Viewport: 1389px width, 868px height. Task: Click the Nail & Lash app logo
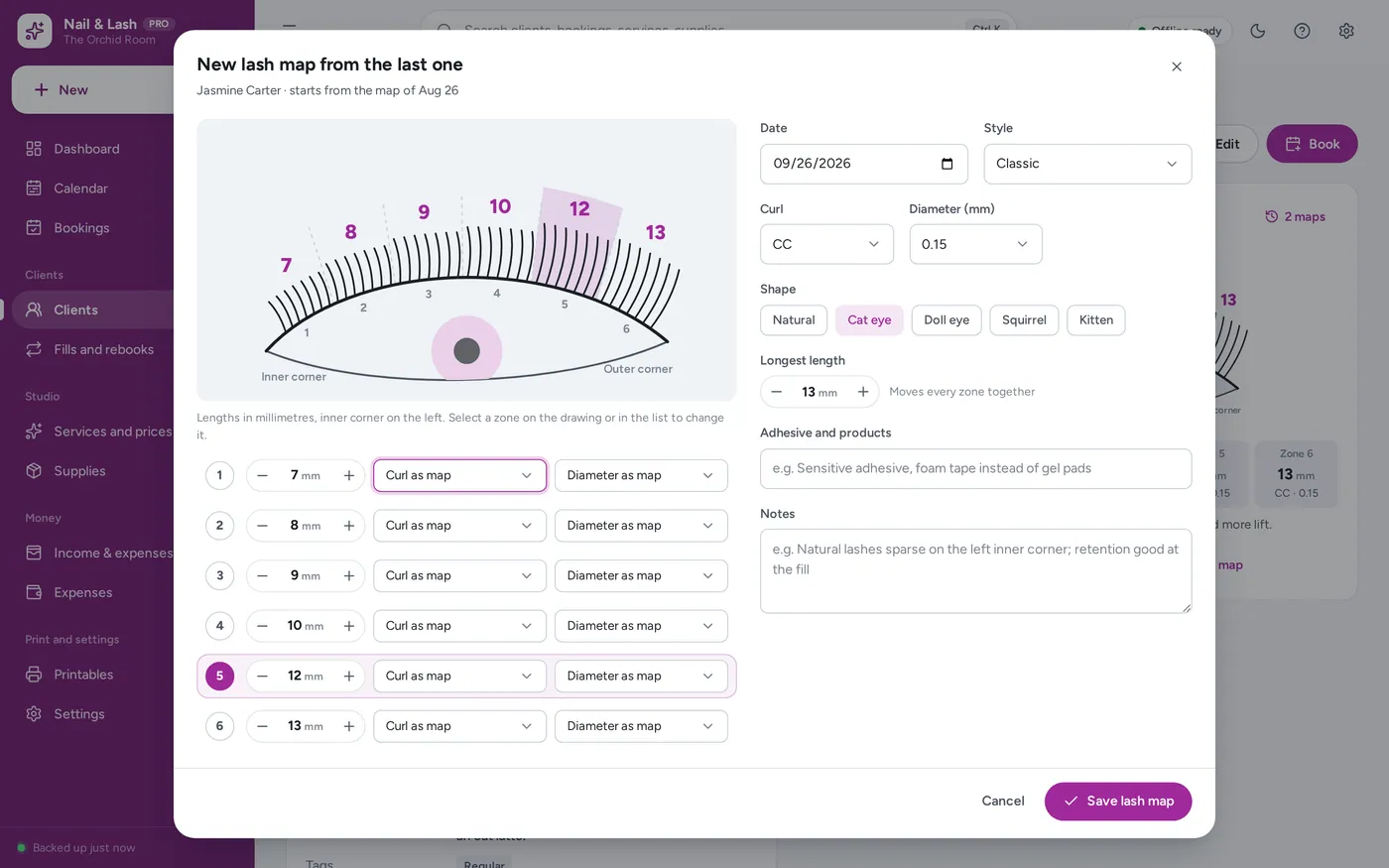coord(35,31)
